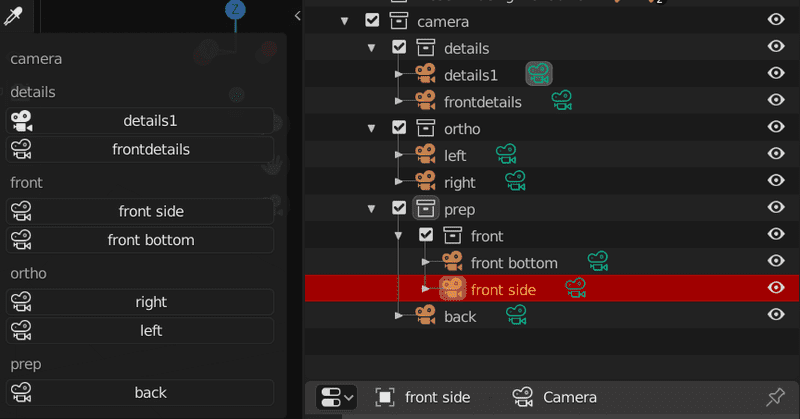Select the left camera in outliner
This screenshot has width=800, height=419.
[455, 155]
